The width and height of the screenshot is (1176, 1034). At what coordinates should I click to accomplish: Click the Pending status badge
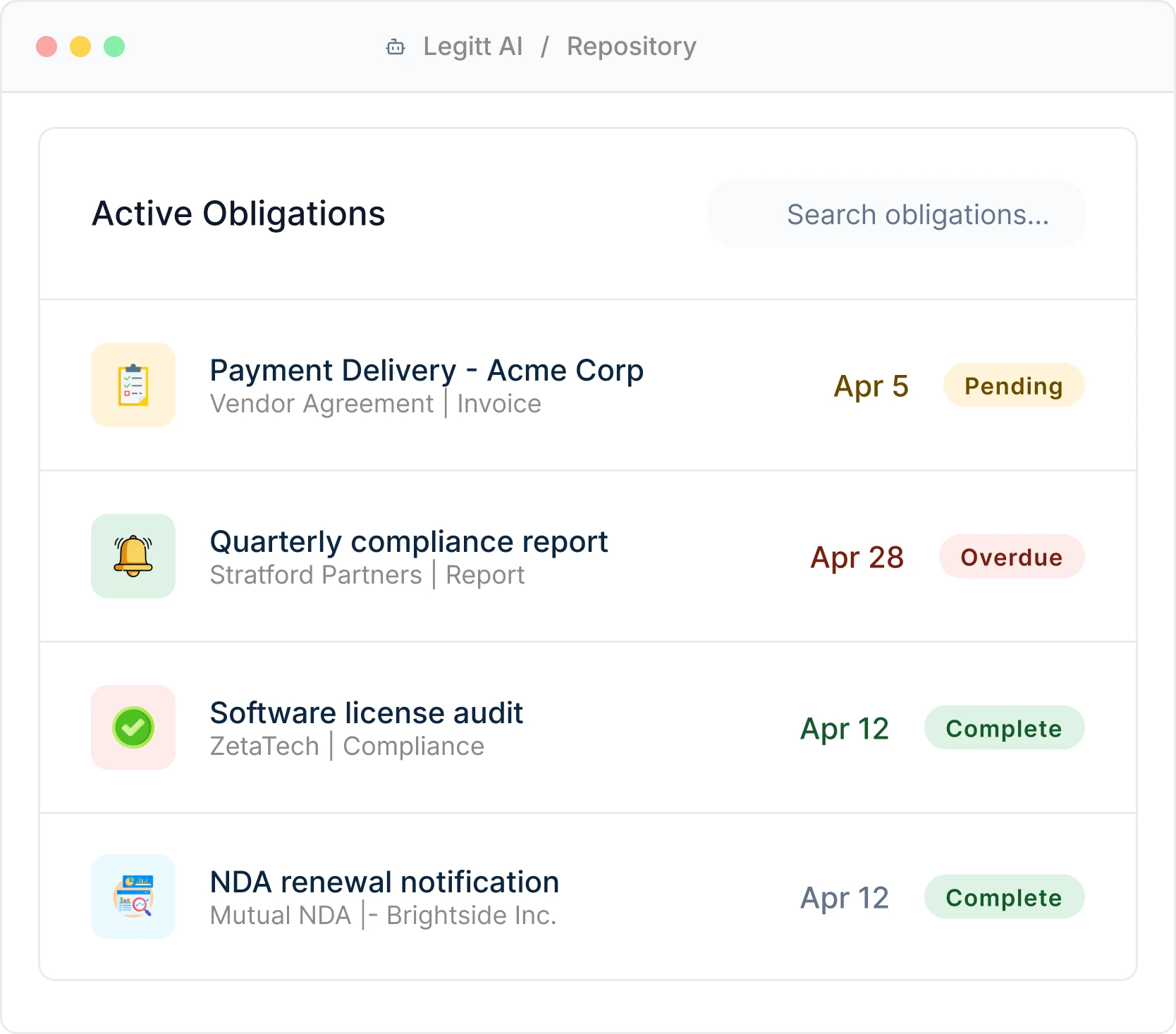pyautogui.click(x=1013, y=386)
